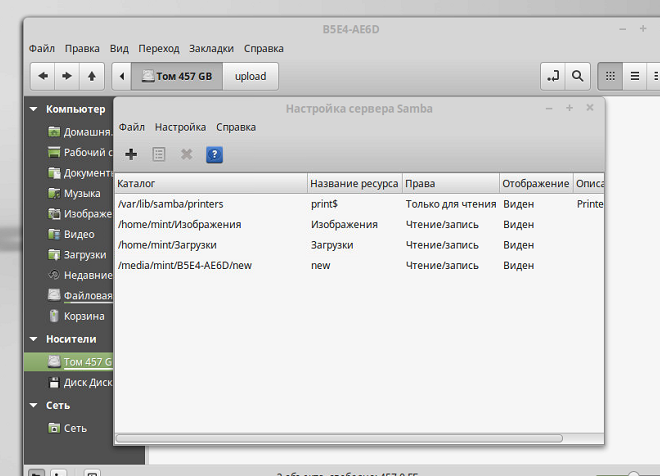Collapse the Компьютер sidebar section
660x476 pixels.
tap(34, 109)
